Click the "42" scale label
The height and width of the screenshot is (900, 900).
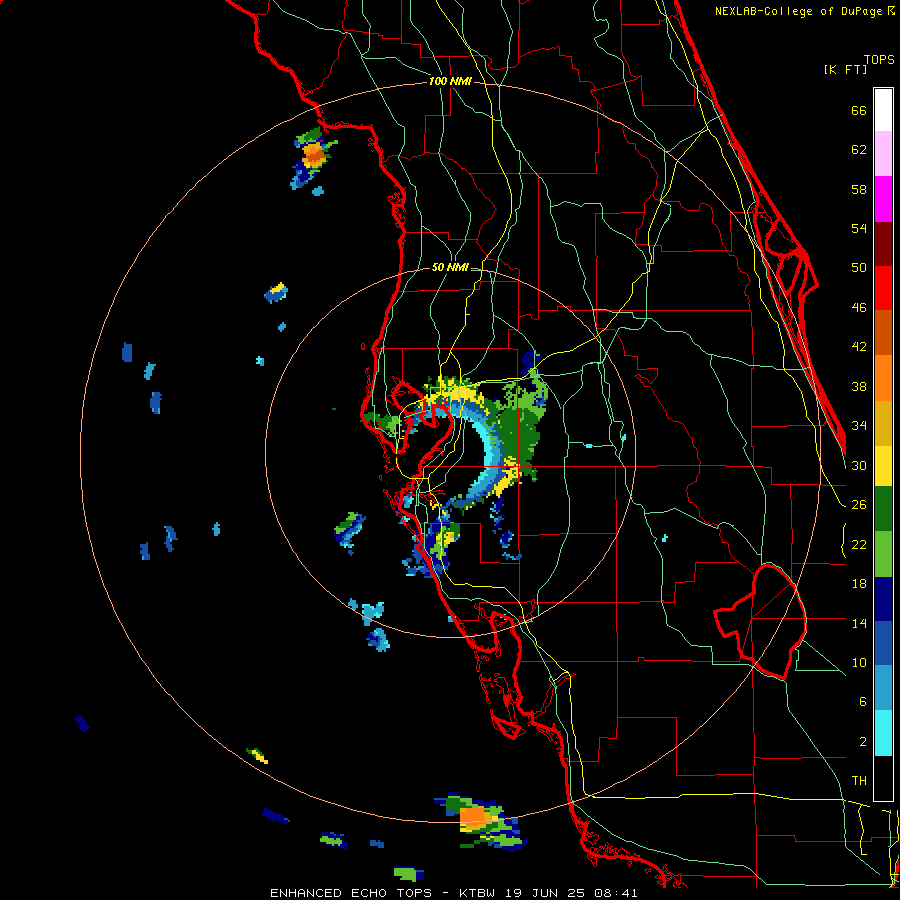point(859,347)
